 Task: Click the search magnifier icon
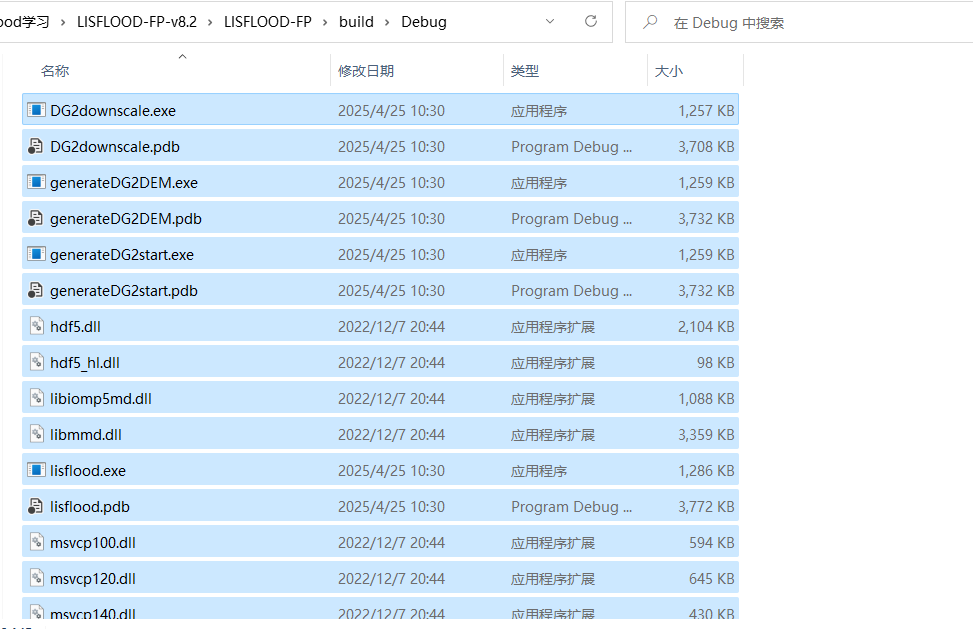(652, 21)
